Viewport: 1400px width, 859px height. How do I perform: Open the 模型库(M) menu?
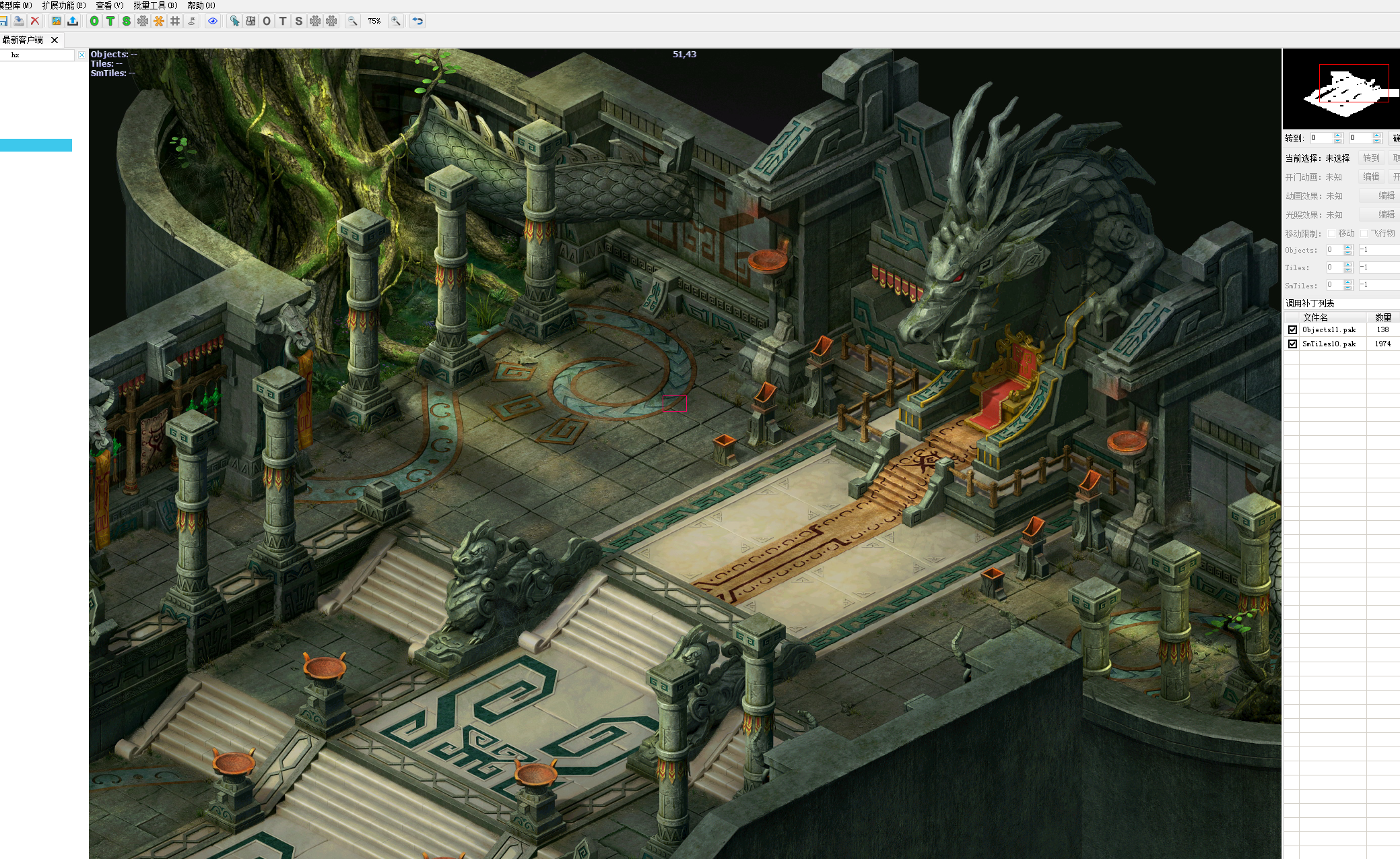(16, 5)
